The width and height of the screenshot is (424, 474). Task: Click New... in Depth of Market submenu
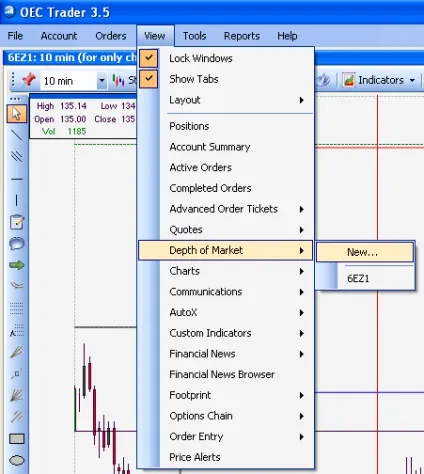pos(365,252)
